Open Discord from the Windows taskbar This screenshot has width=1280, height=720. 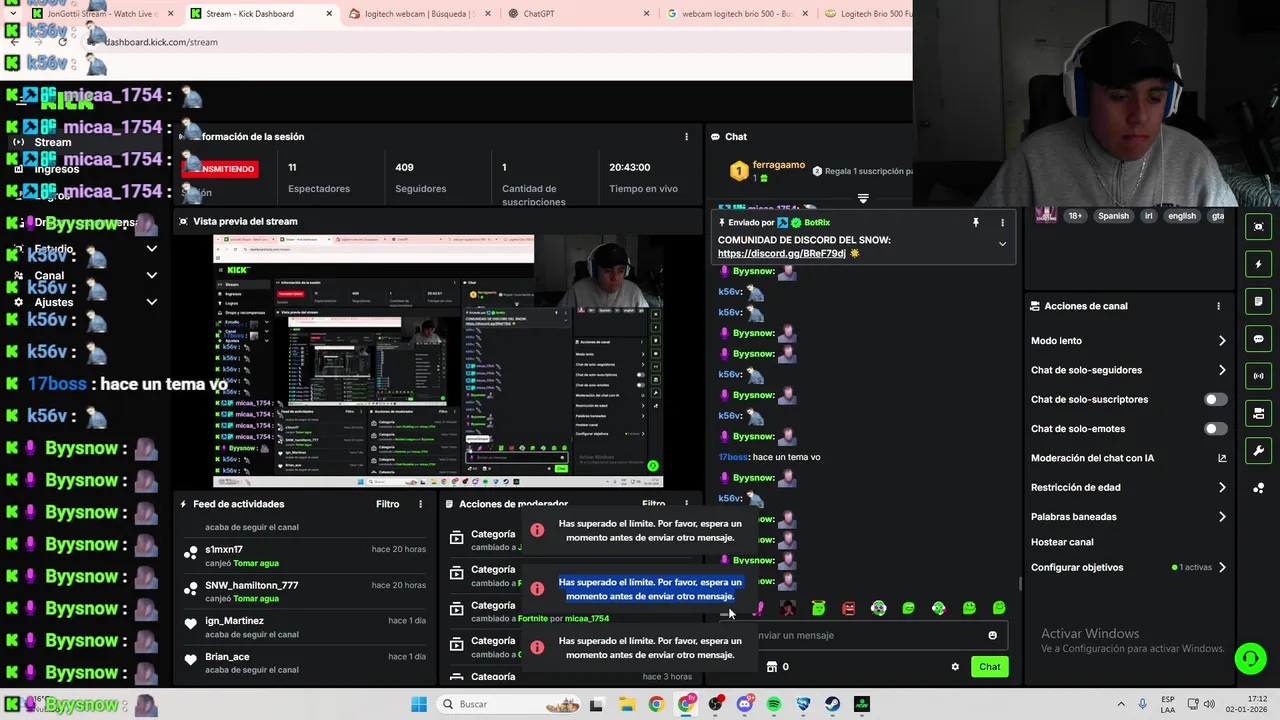(744, 704)
